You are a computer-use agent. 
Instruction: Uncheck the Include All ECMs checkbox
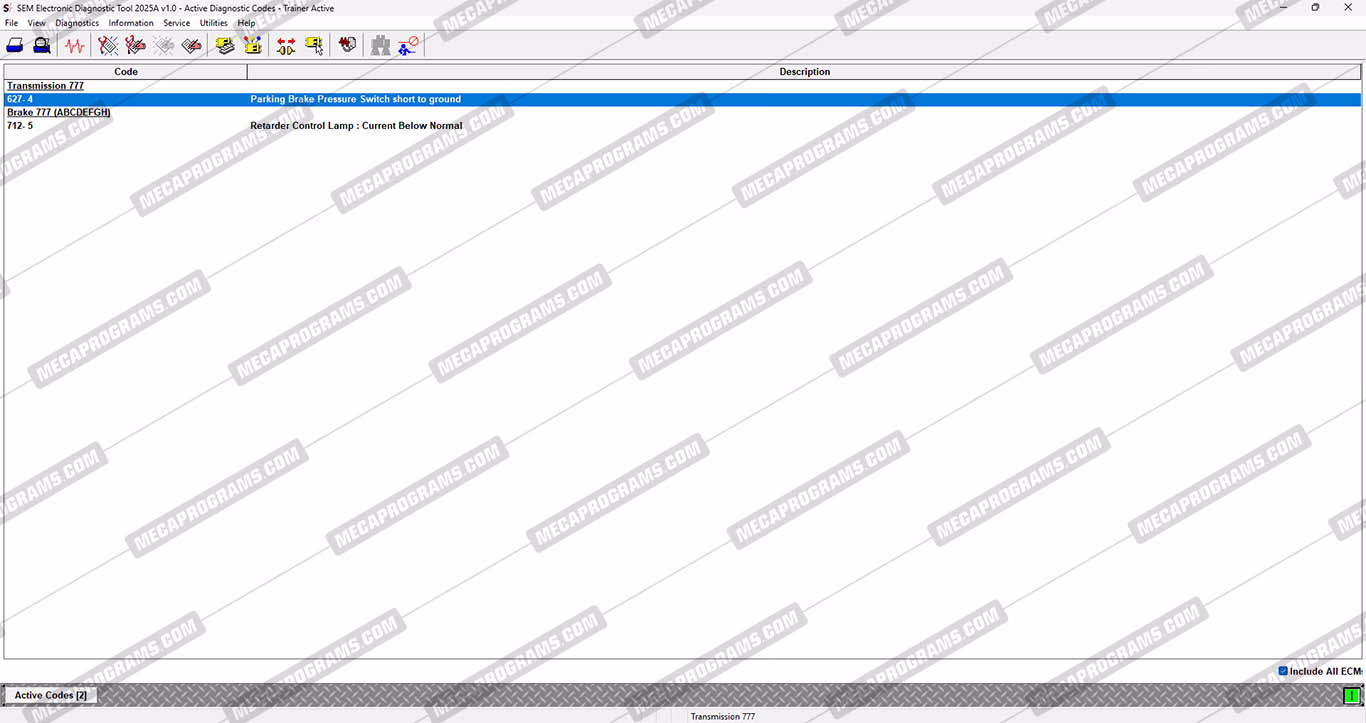click(x=1283, y=671)
